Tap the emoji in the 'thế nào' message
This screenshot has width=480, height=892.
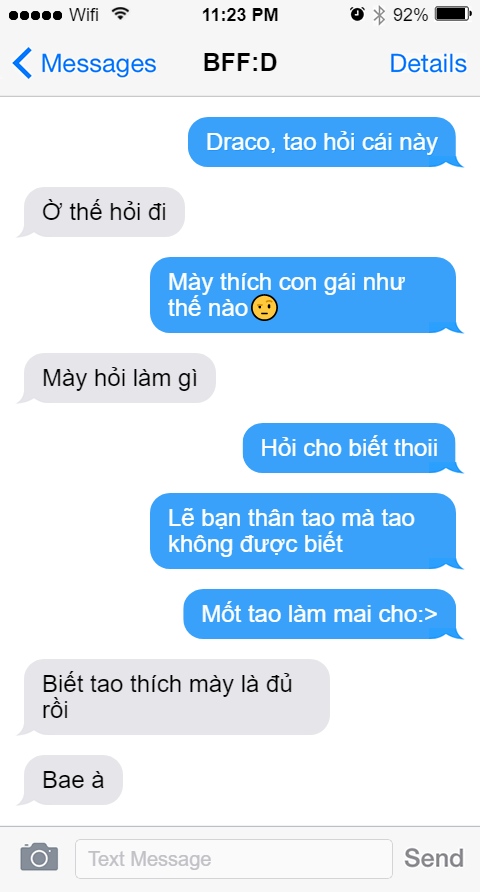click(x=265, y=309)
